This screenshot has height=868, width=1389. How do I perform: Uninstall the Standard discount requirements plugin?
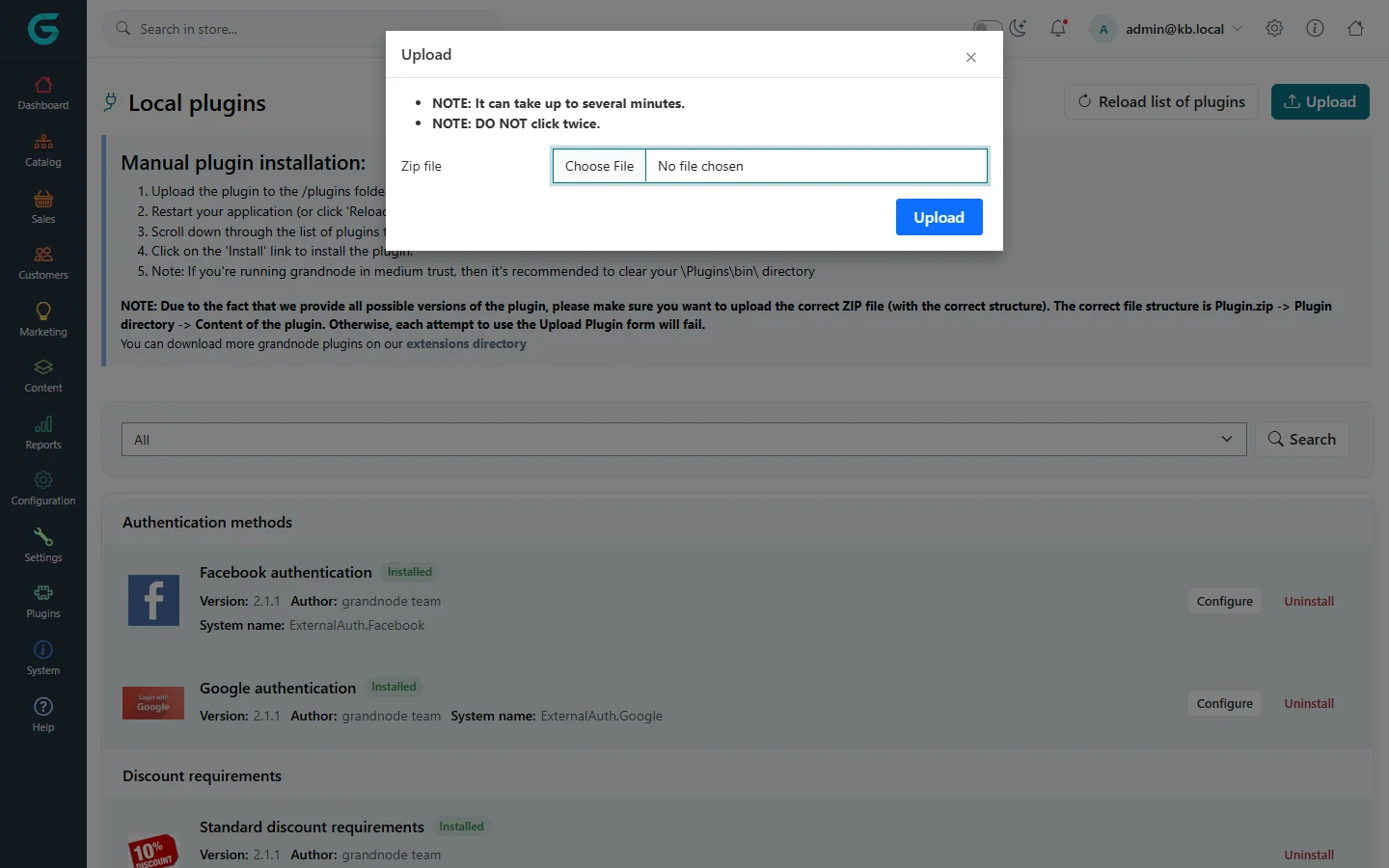tap(1309, 854)
